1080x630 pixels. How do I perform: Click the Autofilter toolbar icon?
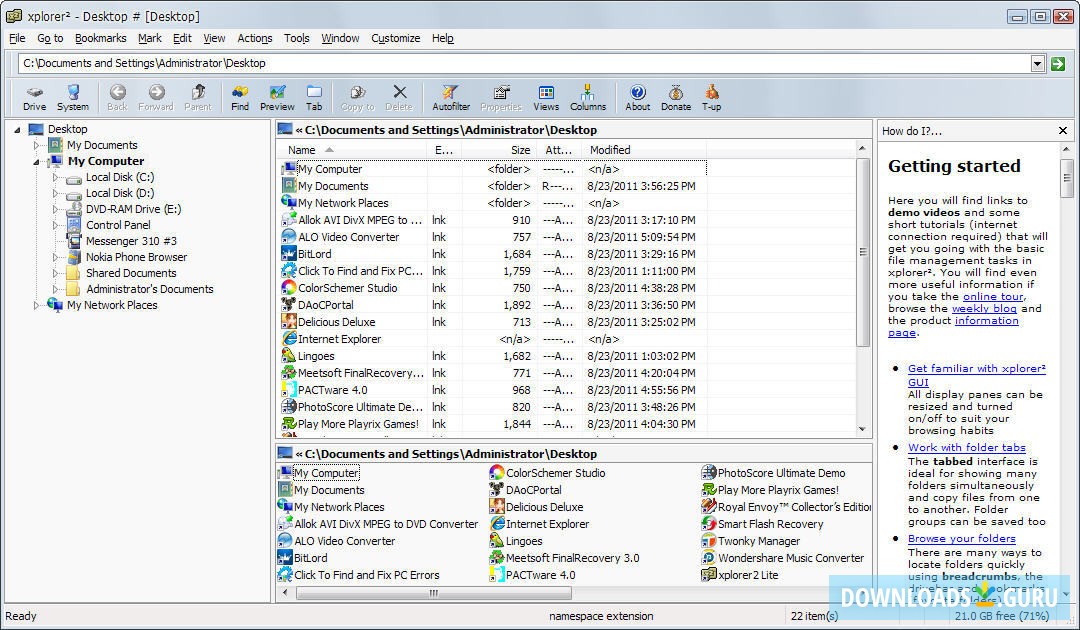click(451, 97)
